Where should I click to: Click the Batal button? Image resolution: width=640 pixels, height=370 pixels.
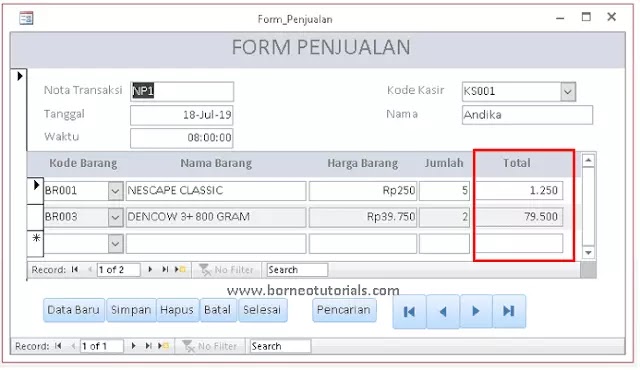[x=218, y=310]
